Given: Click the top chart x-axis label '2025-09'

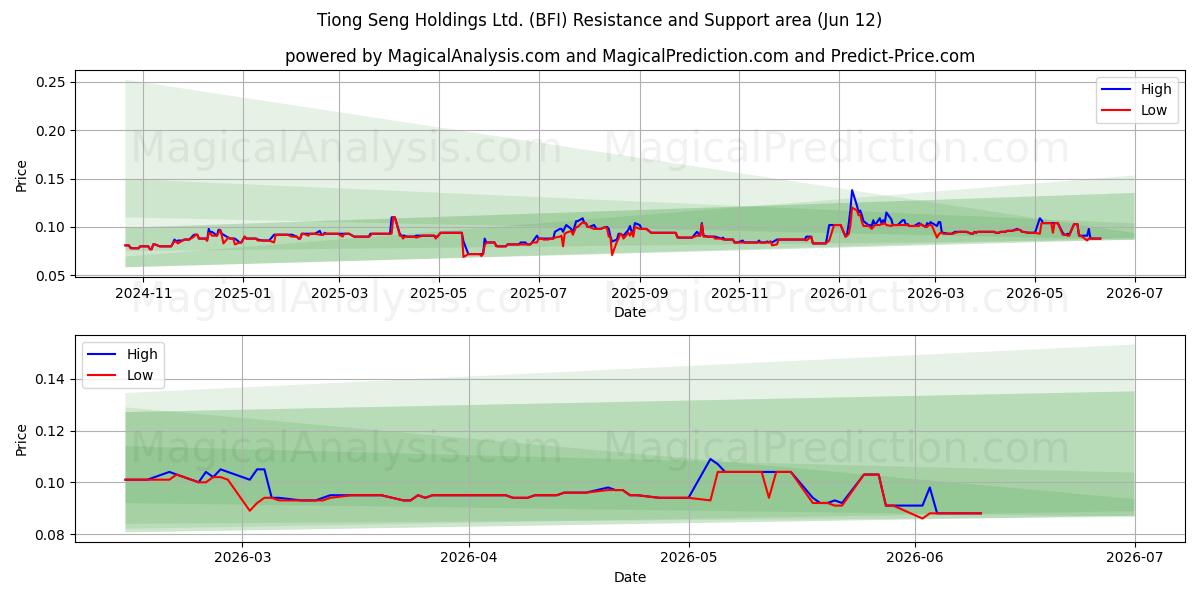Looking at the screenshot, I should [x=640, y=294].
